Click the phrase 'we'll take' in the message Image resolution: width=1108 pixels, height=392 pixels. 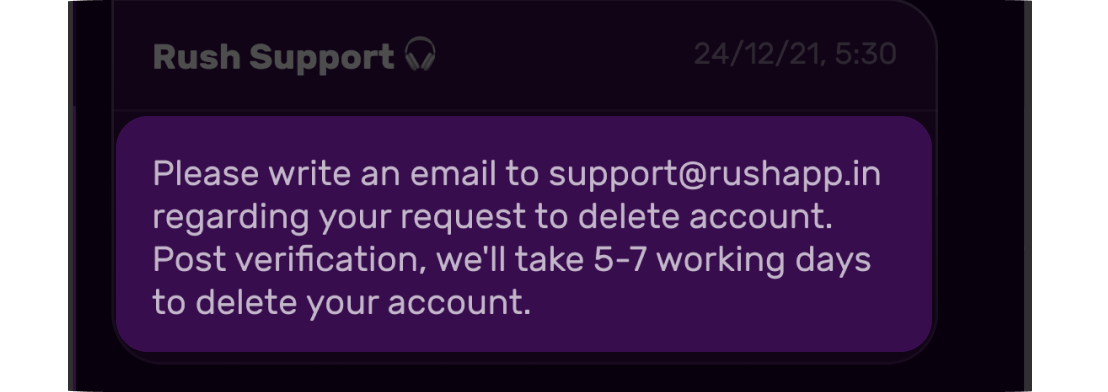coord(510,260)
